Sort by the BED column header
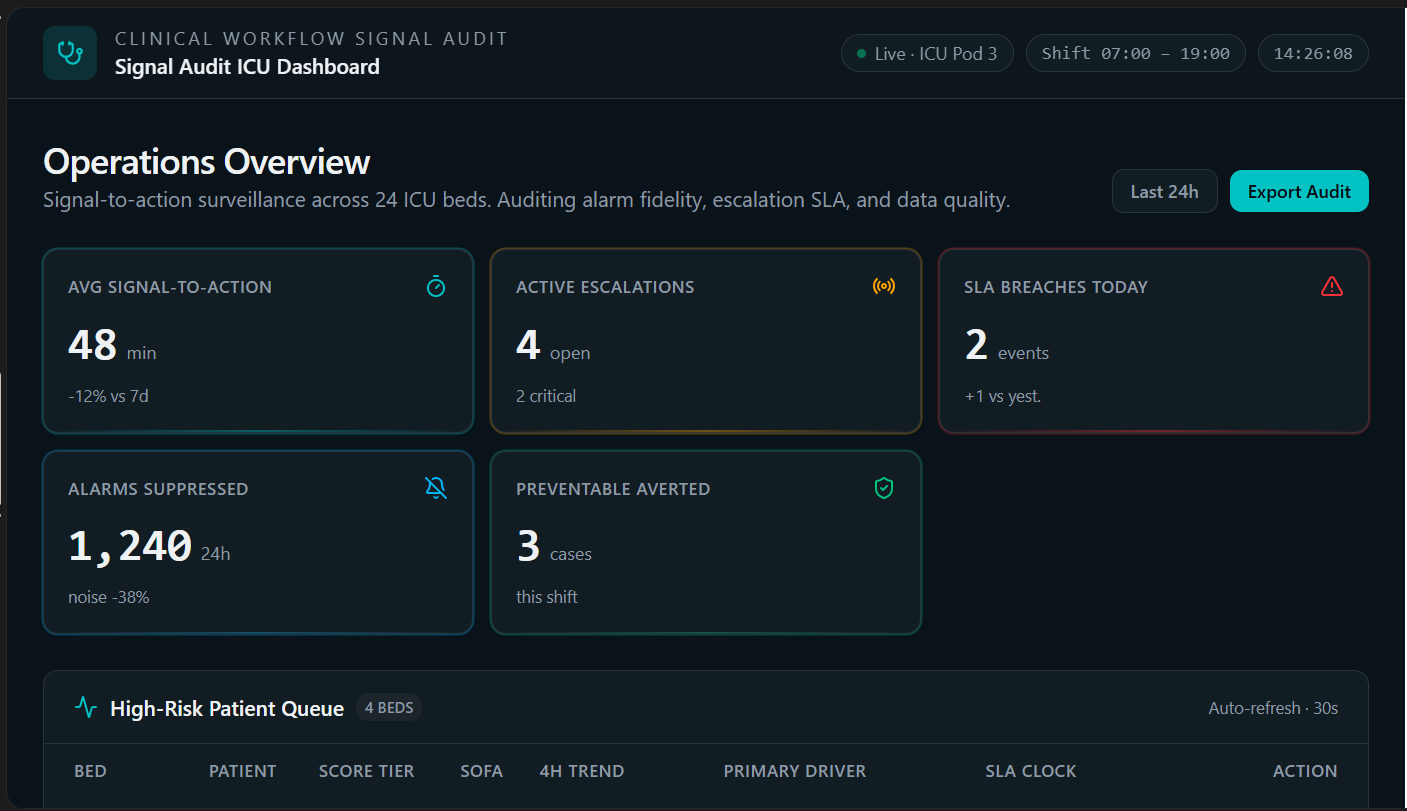The width and height of the screenshot is (1407, 811). (x=90, y=771)
